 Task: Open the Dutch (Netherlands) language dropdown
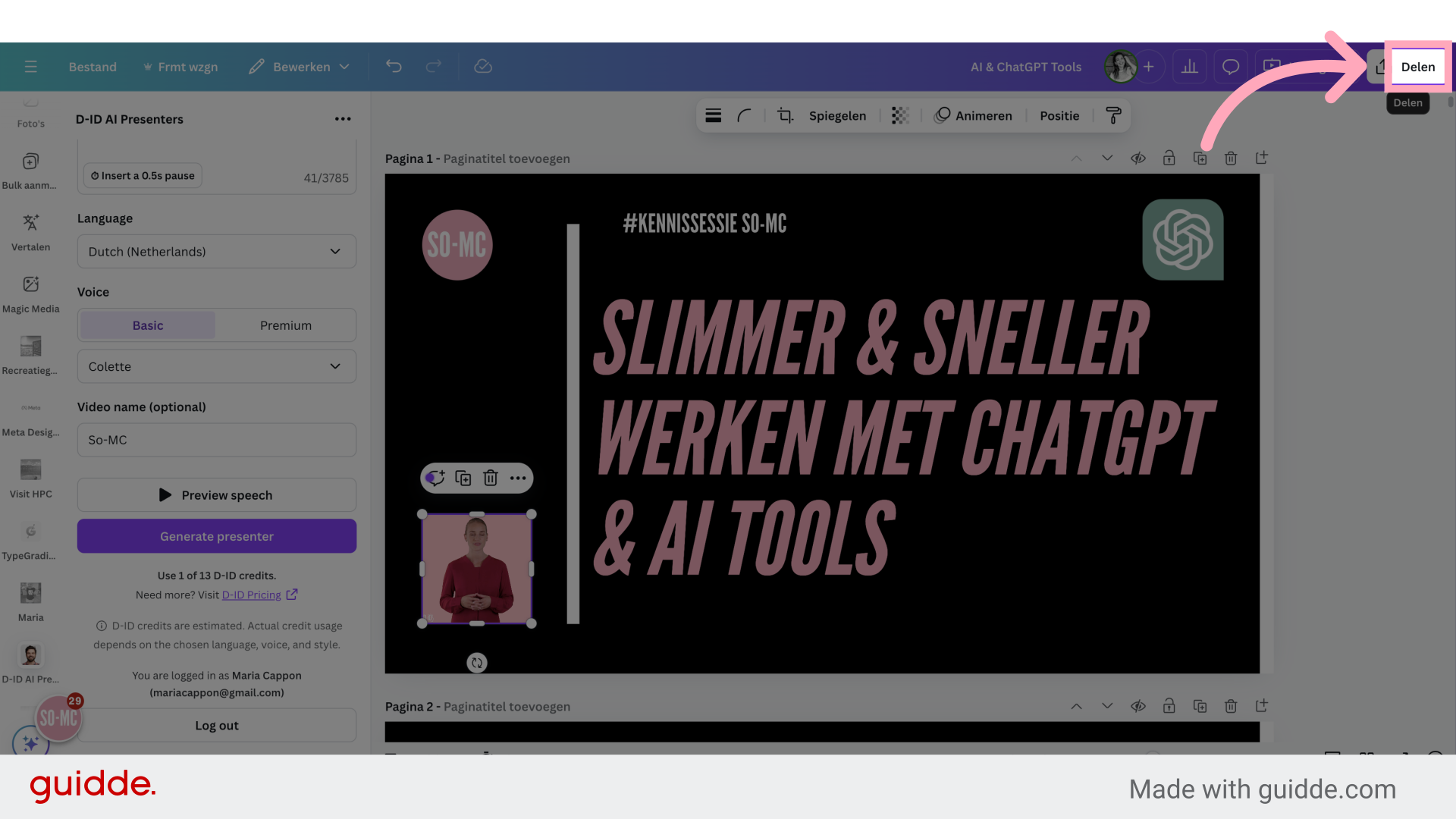216,252
